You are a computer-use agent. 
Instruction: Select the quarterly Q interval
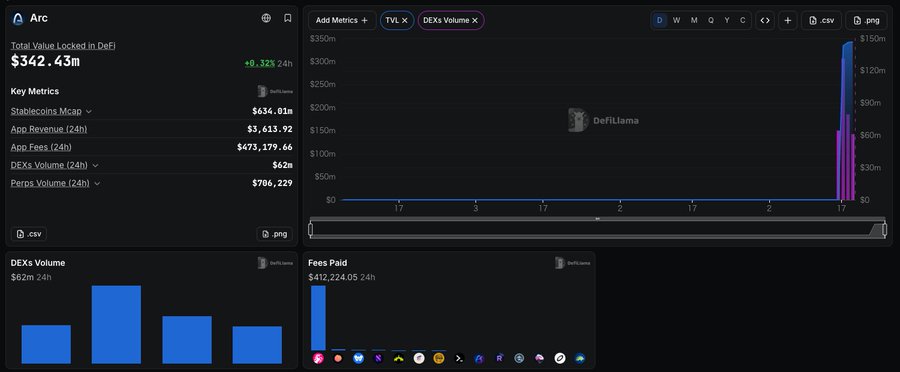coord(711,21)
